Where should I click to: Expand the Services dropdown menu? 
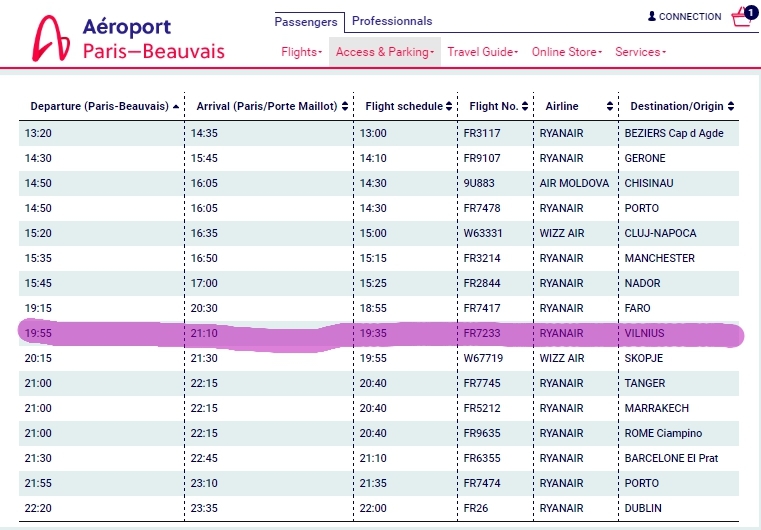click(640, 52)
